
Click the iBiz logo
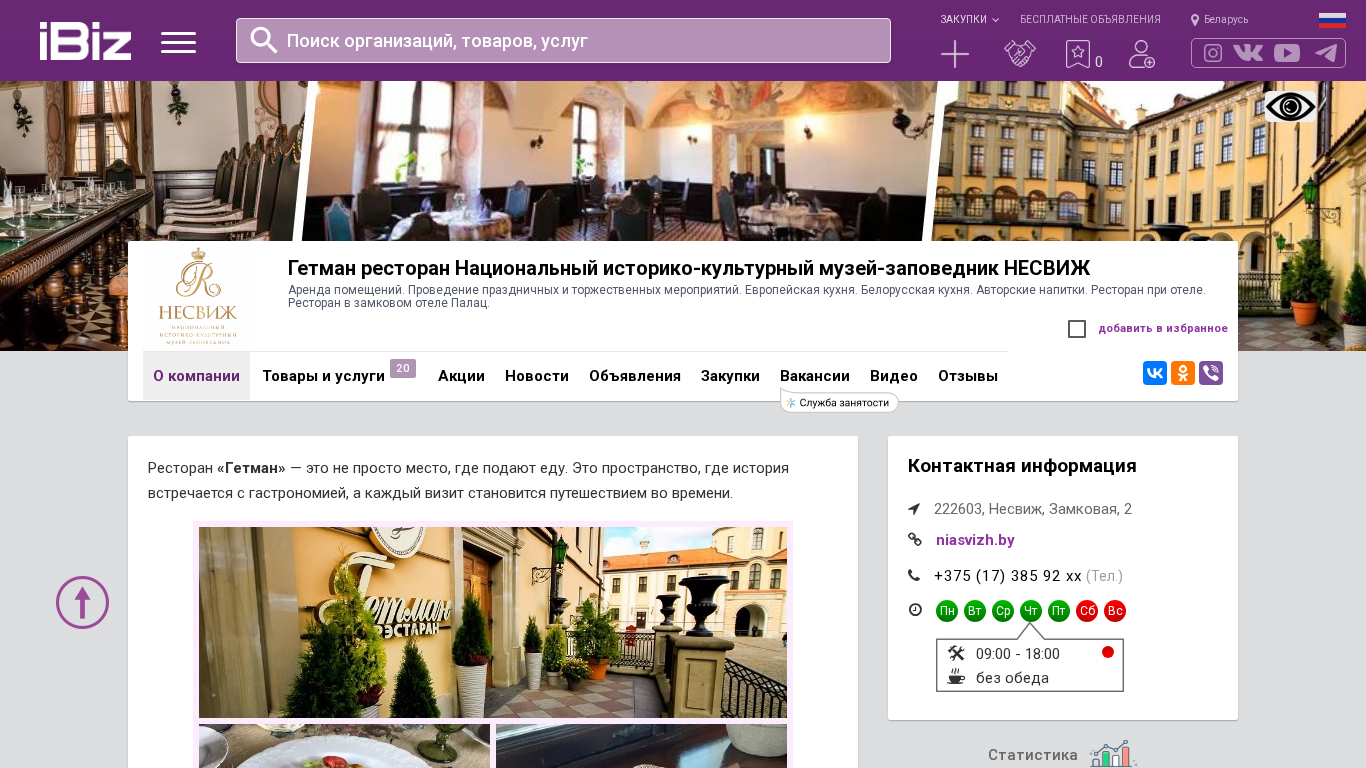(x=85, y=41)
